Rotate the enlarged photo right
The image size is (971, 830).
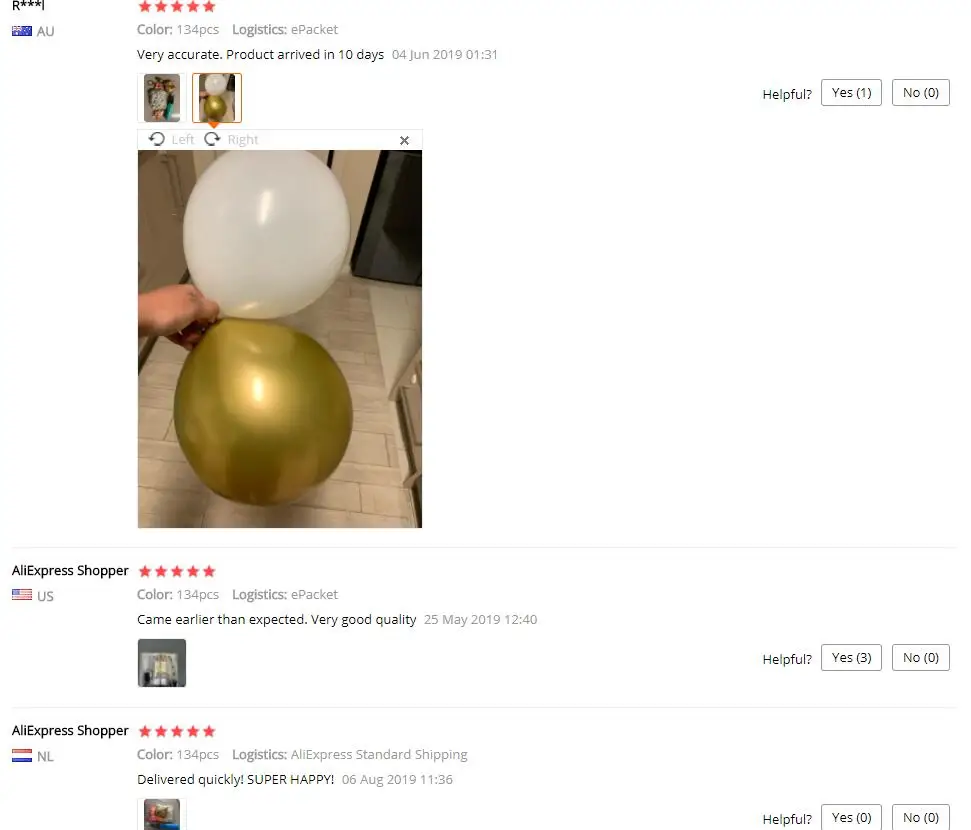tap(231, 139)
